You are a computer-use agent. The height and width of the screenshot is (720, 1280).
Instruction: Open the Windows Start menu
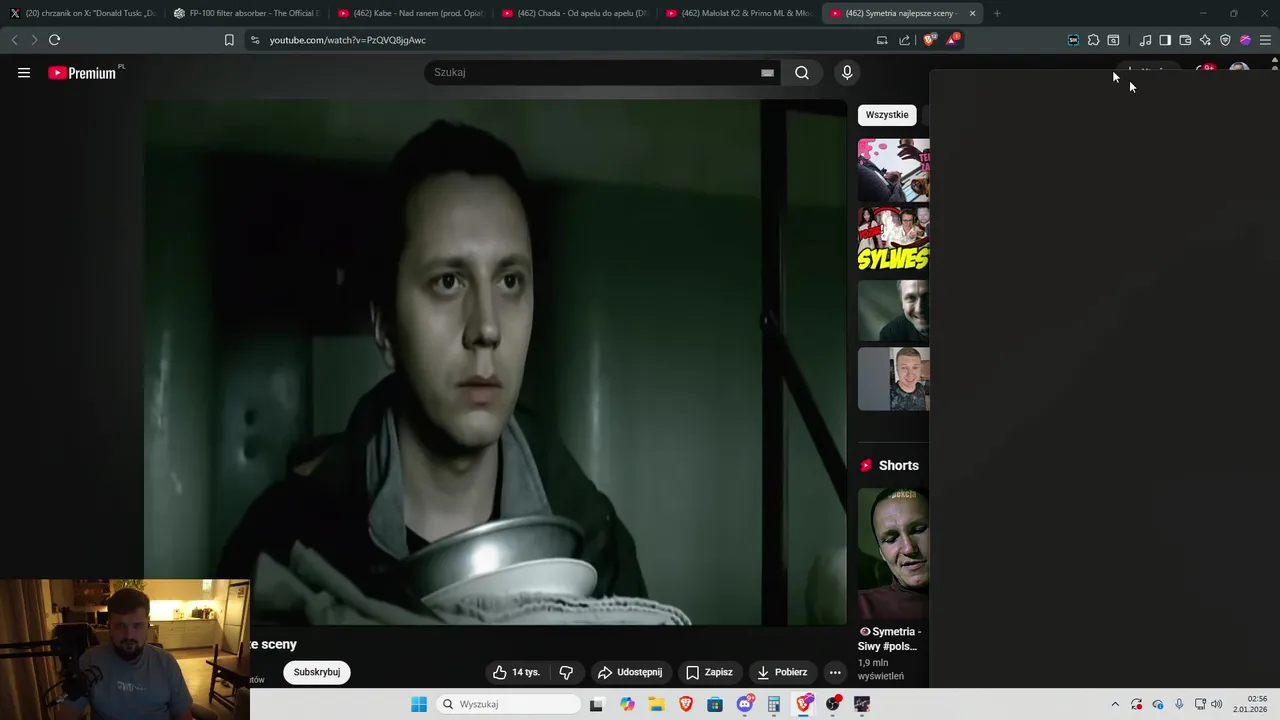pyautogui.click(x=419, y=704)
